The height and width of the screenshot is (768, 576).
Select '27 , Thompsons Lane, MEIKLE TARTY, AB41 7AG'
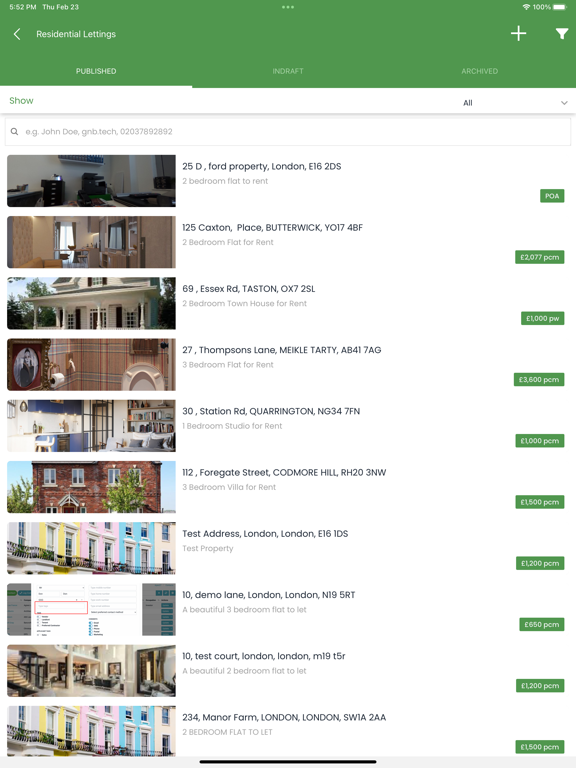[282, 350]
